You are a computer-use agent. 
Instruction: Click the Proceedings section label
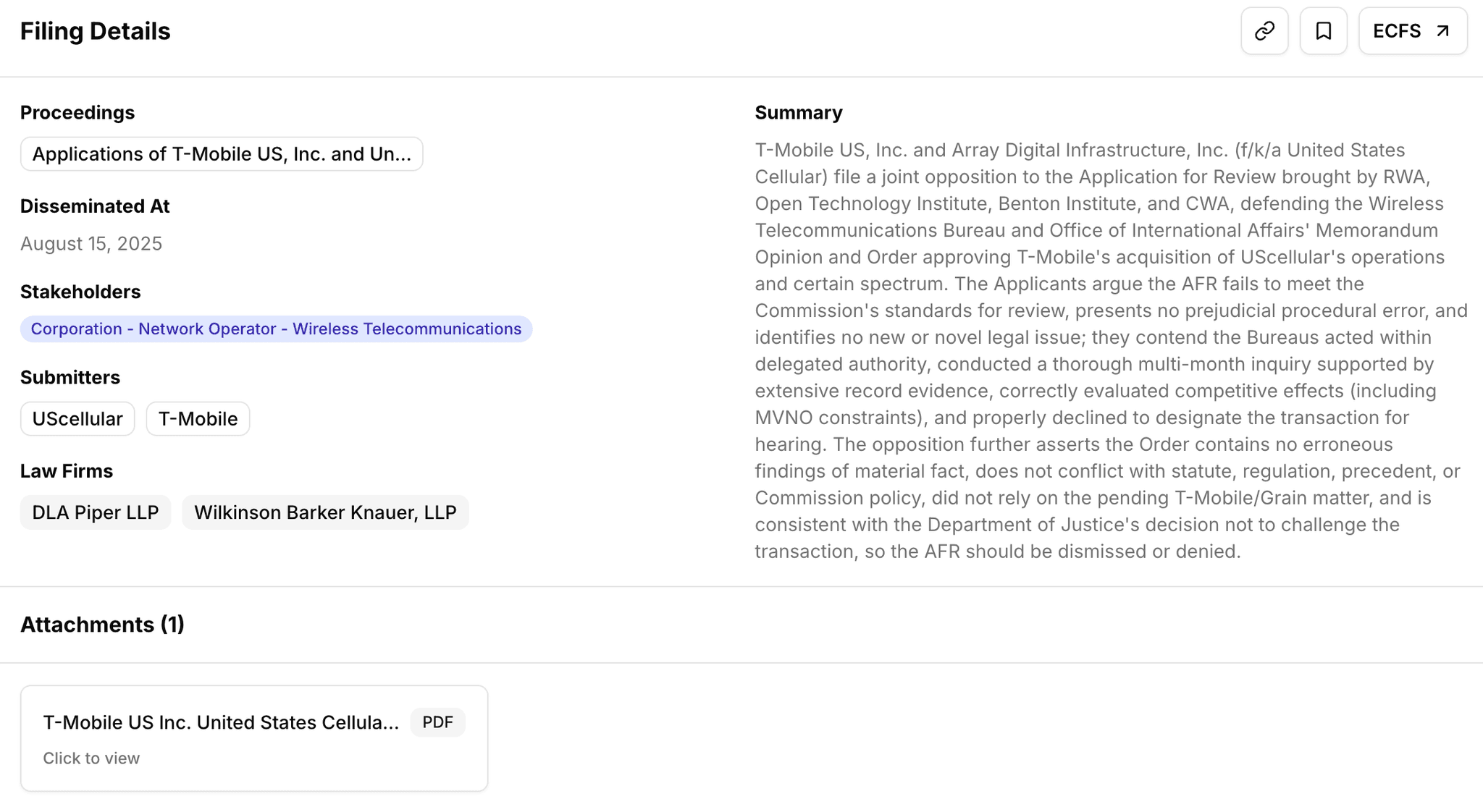click(x=77, y=112)
